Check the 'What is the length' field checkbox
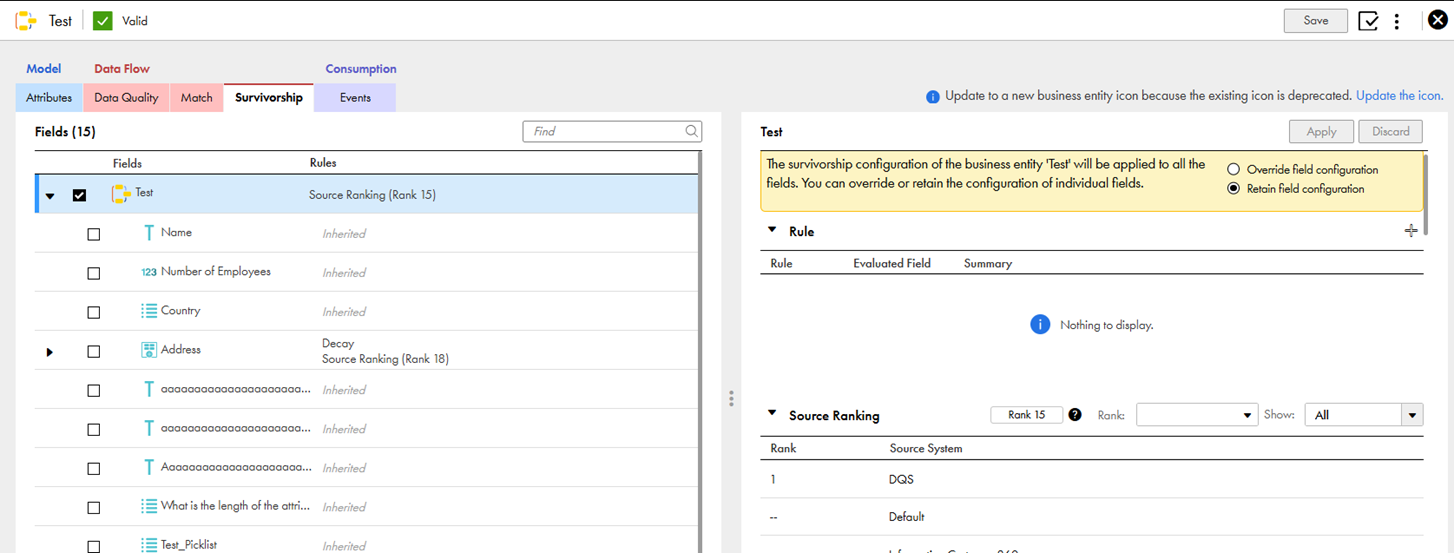Screen dimensions: 1454x553 [x=94, y=507]
